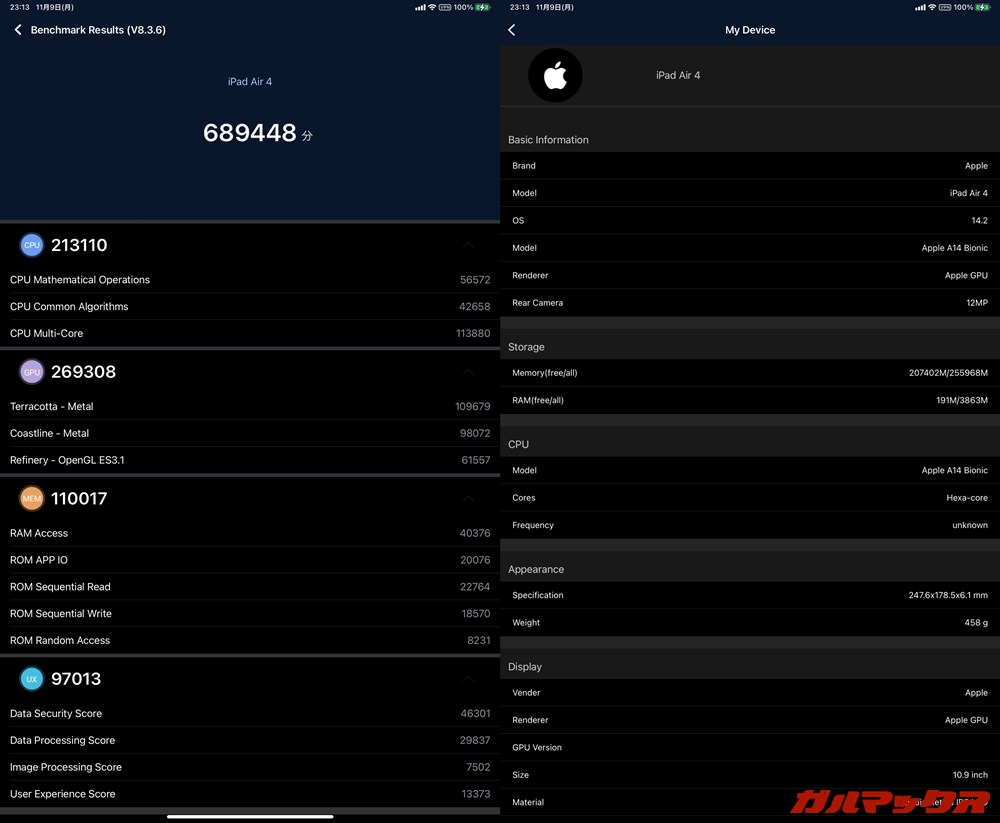Open the Terracotta - Metal result row
The height and width of the screenshot is (823, 1000).
pos(250,406)
